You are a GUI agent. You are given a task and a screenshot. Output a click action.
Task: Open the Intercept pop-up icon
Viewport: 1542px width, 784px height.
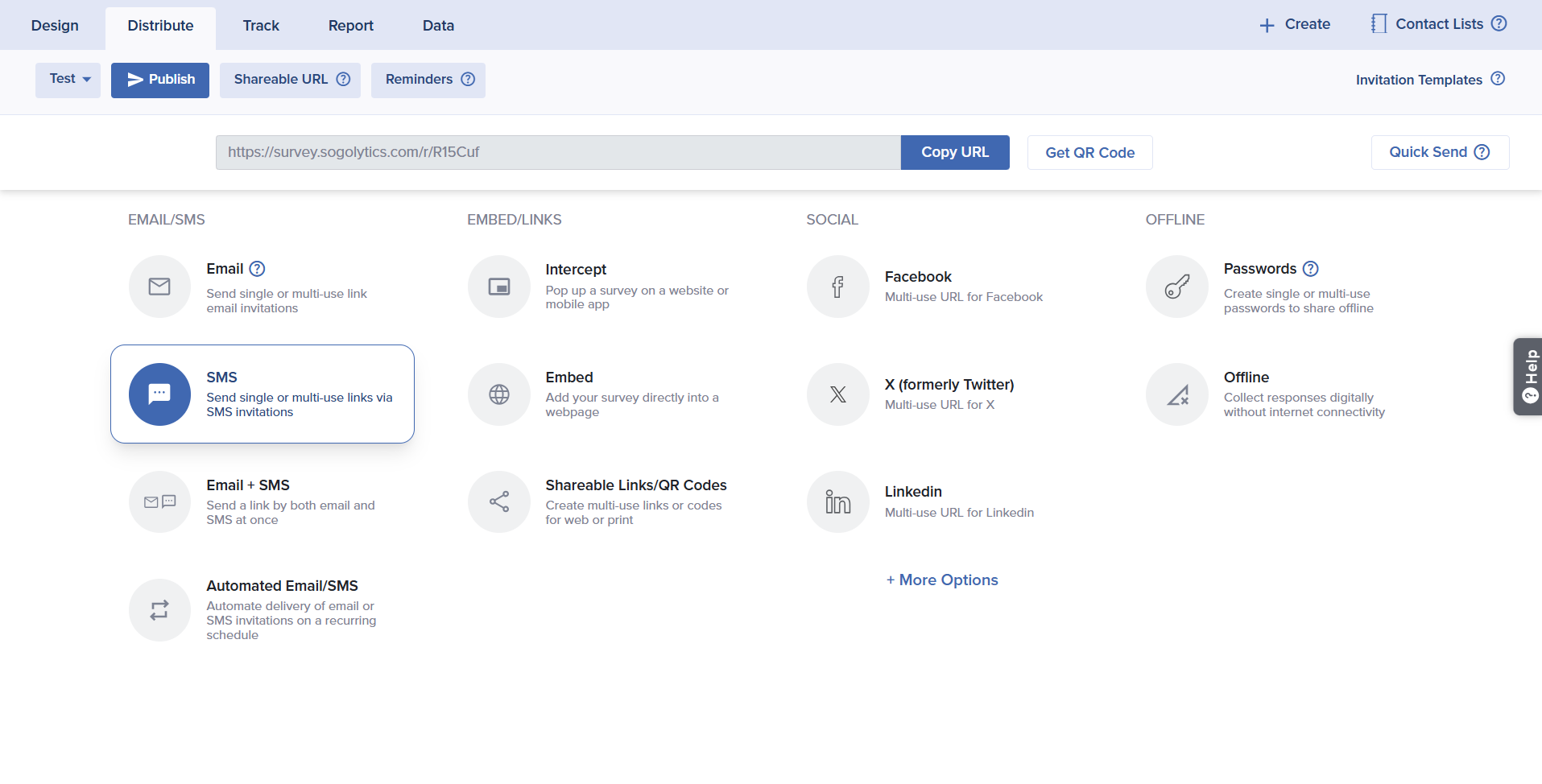(x=499, y=287)
